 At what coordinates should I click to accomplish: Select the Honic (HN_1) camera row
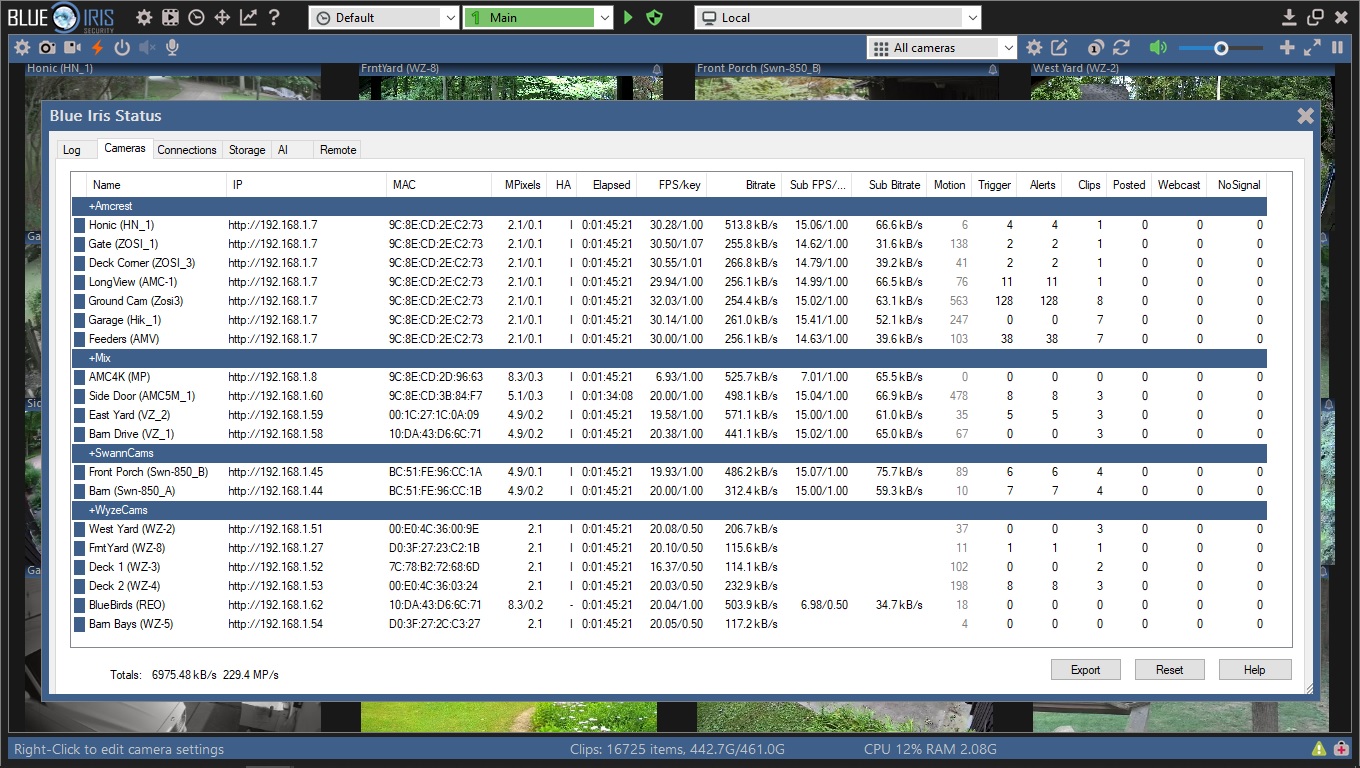coord(670,225)
